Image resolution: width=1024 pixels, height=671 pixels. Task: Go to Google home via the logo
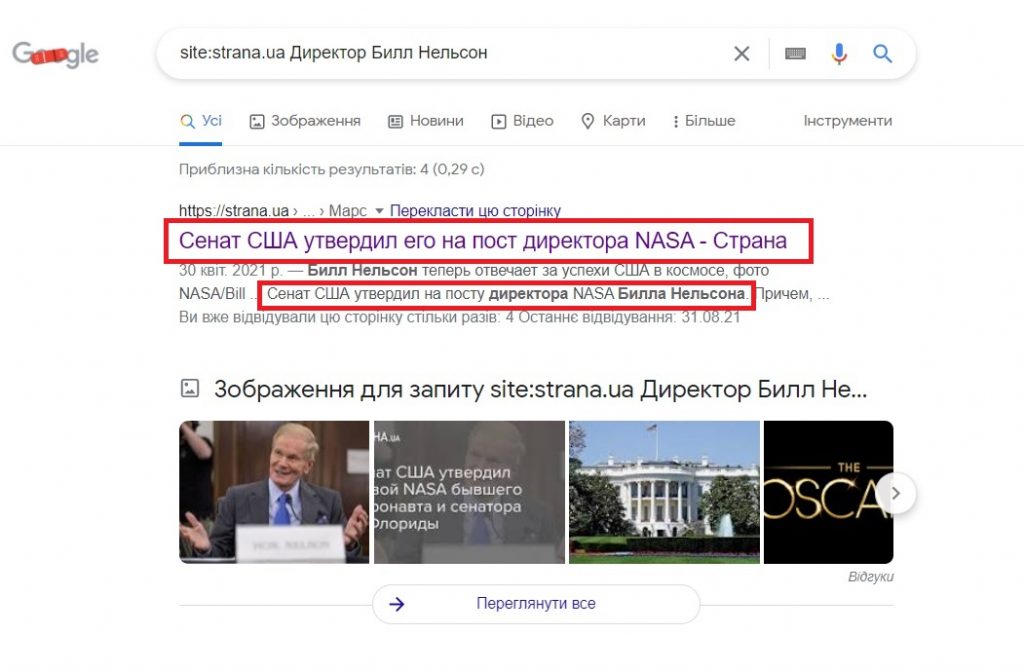56,54
